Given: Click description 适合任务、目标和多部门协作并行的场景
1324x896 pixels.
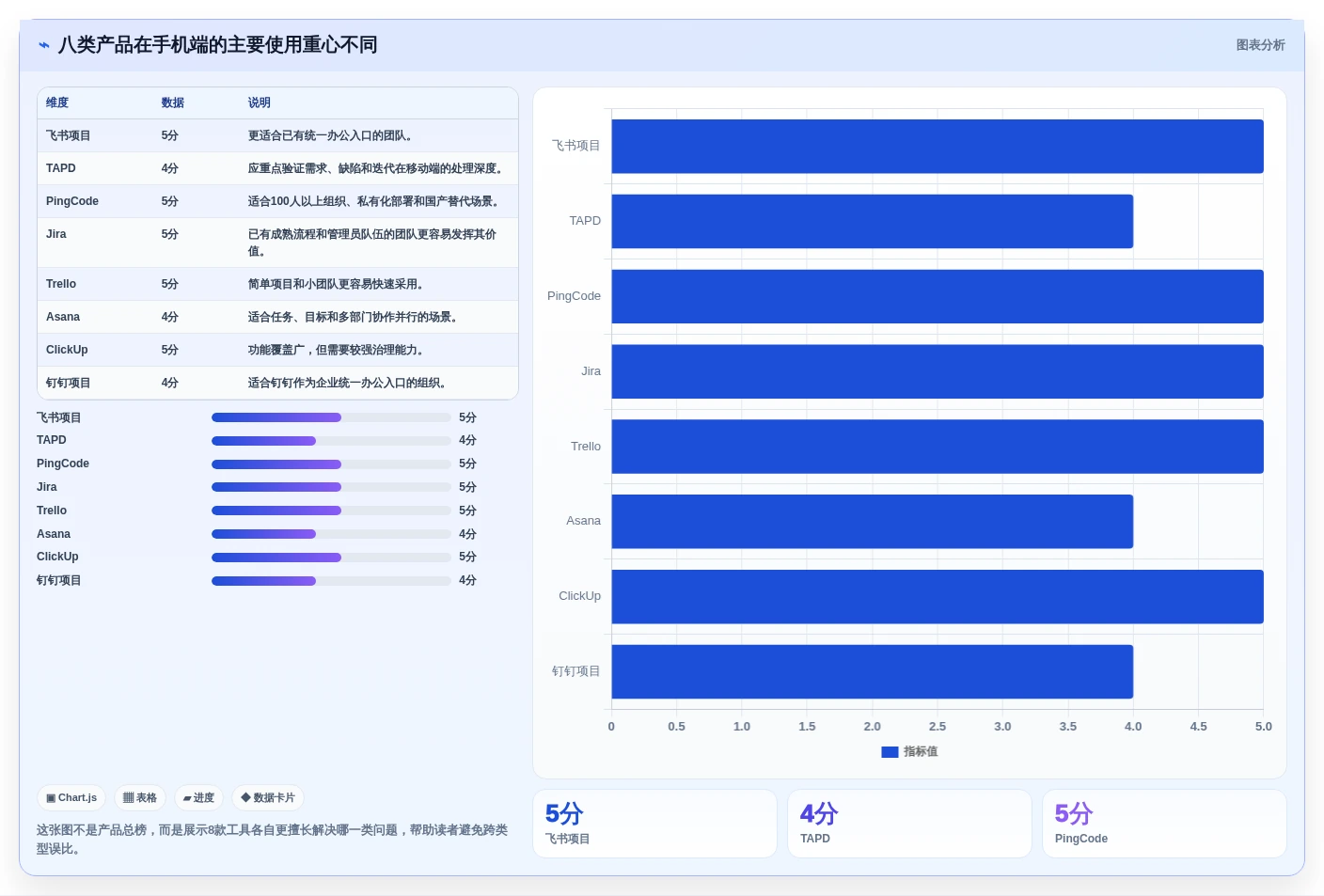Looking at the screenshot, I should tap(353, 317).
